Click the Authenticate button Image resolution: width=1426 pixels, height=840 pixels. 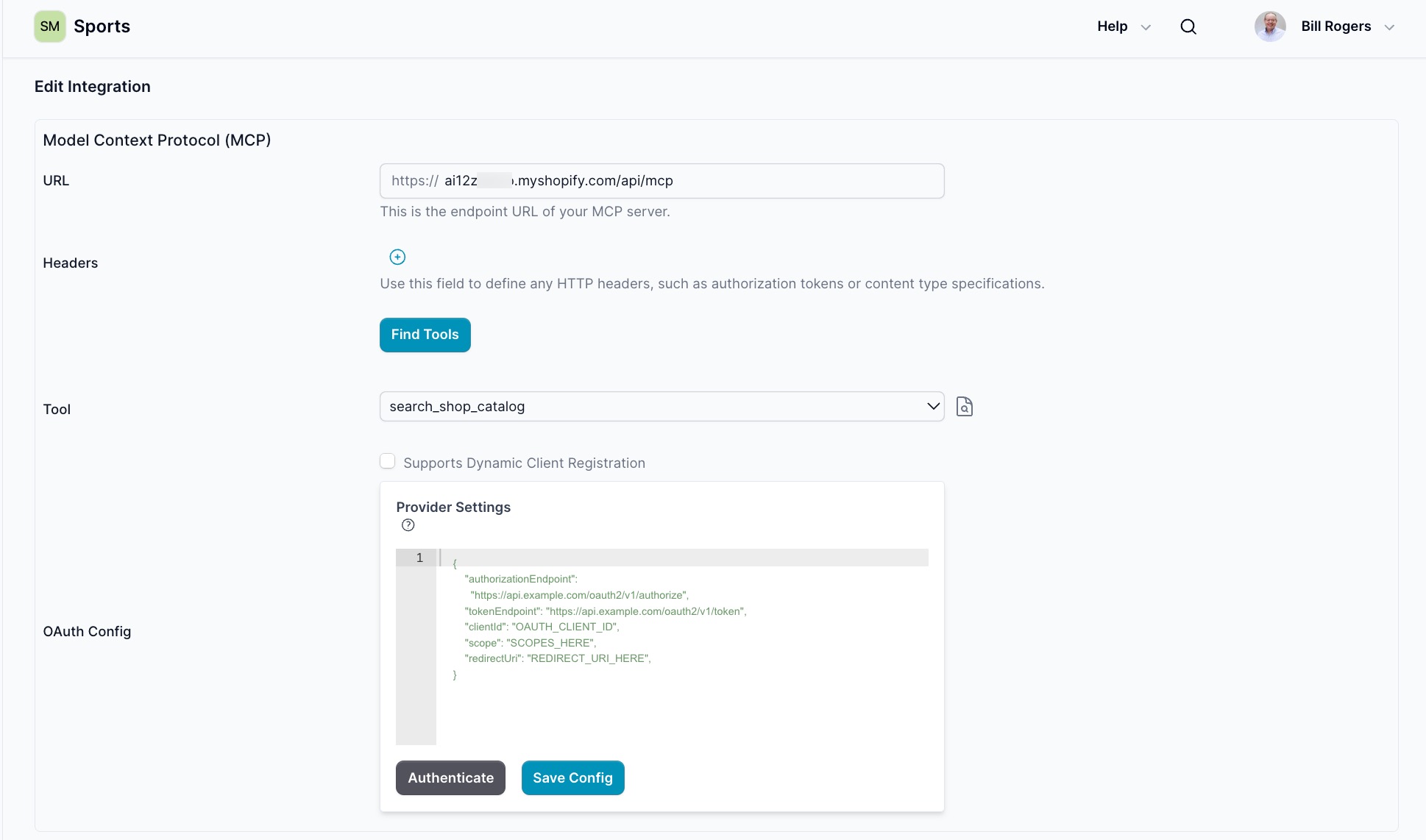(450, 777)
